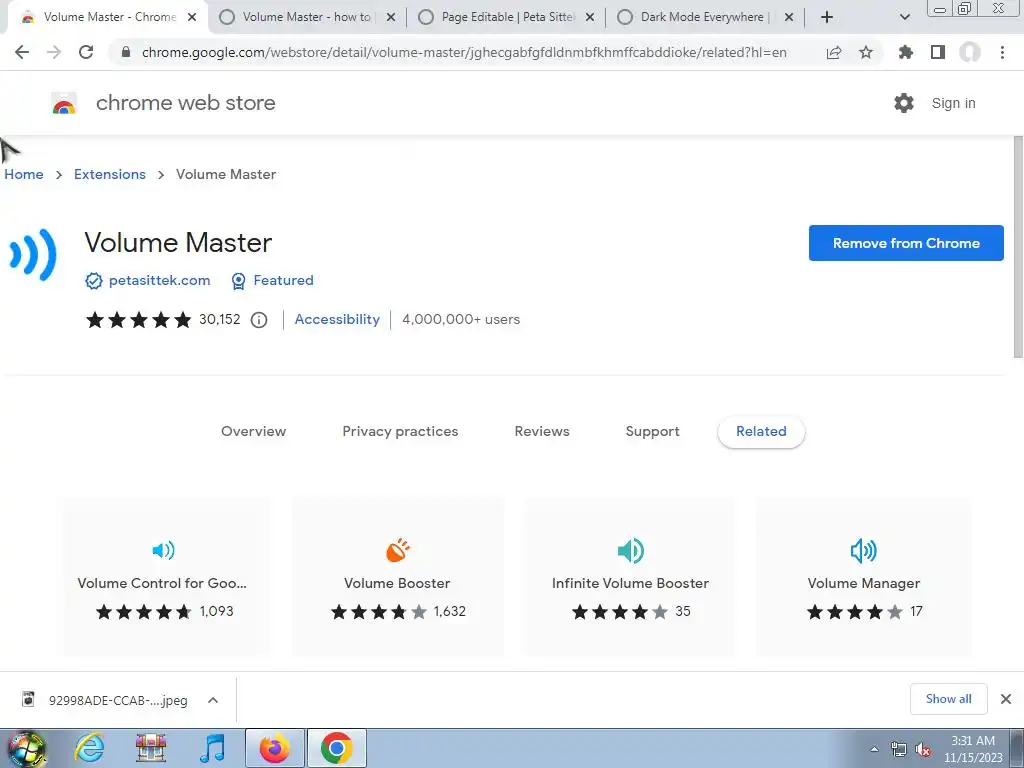Click the Volume Manager speaker icon
The image size is (1024, 768).
[864, 551]
